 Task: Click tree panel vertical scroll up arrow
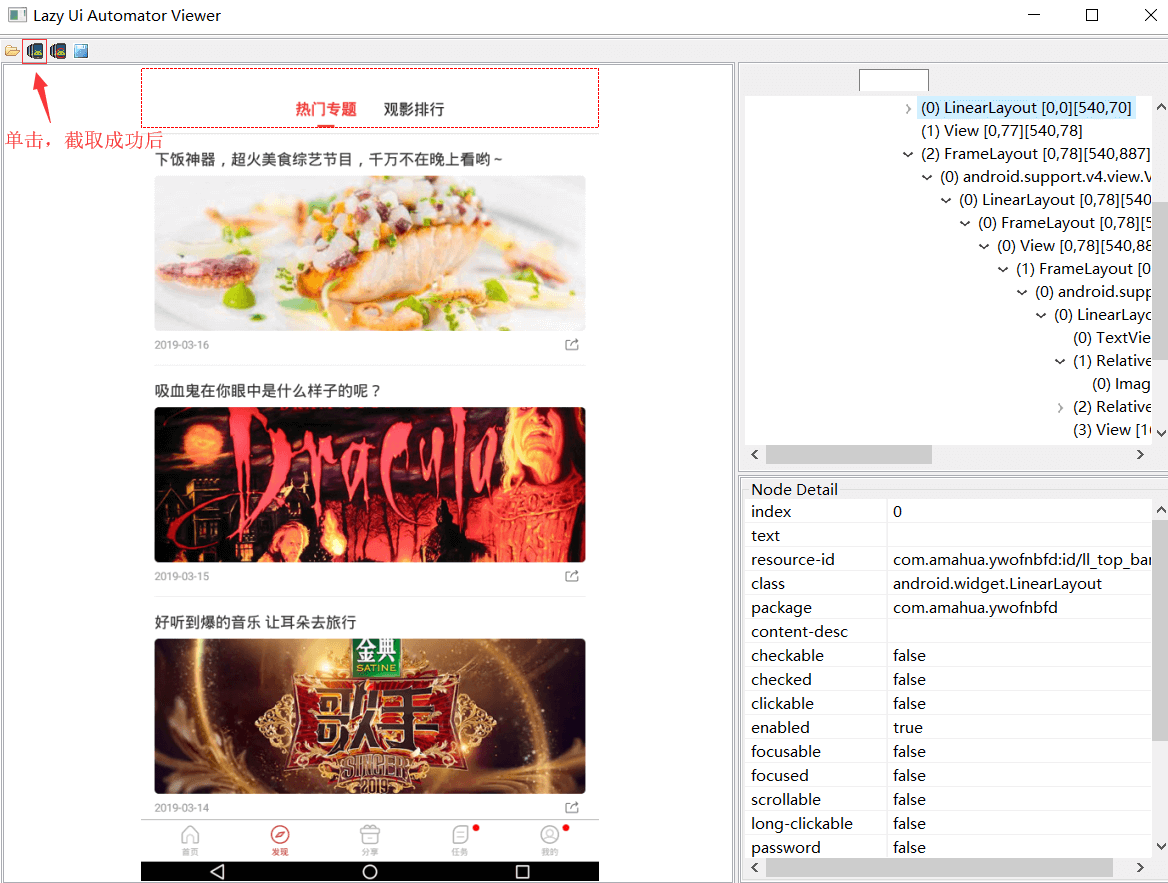(1161, 107)
